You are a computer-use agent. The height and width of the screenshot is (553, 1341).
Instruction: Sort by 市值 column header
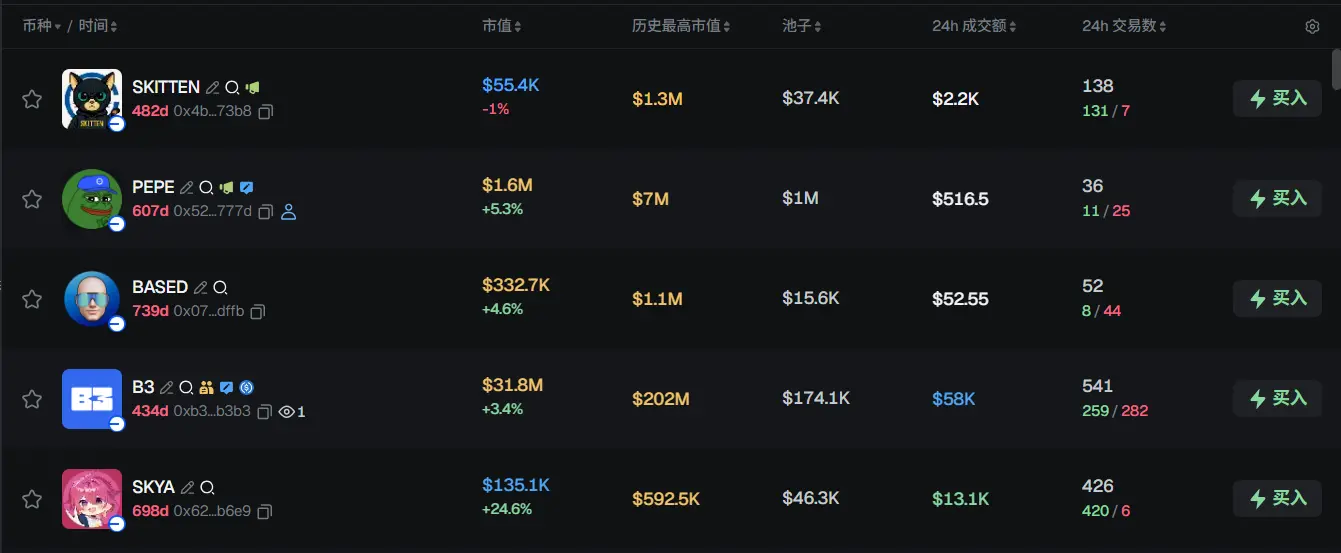(501, 26)
